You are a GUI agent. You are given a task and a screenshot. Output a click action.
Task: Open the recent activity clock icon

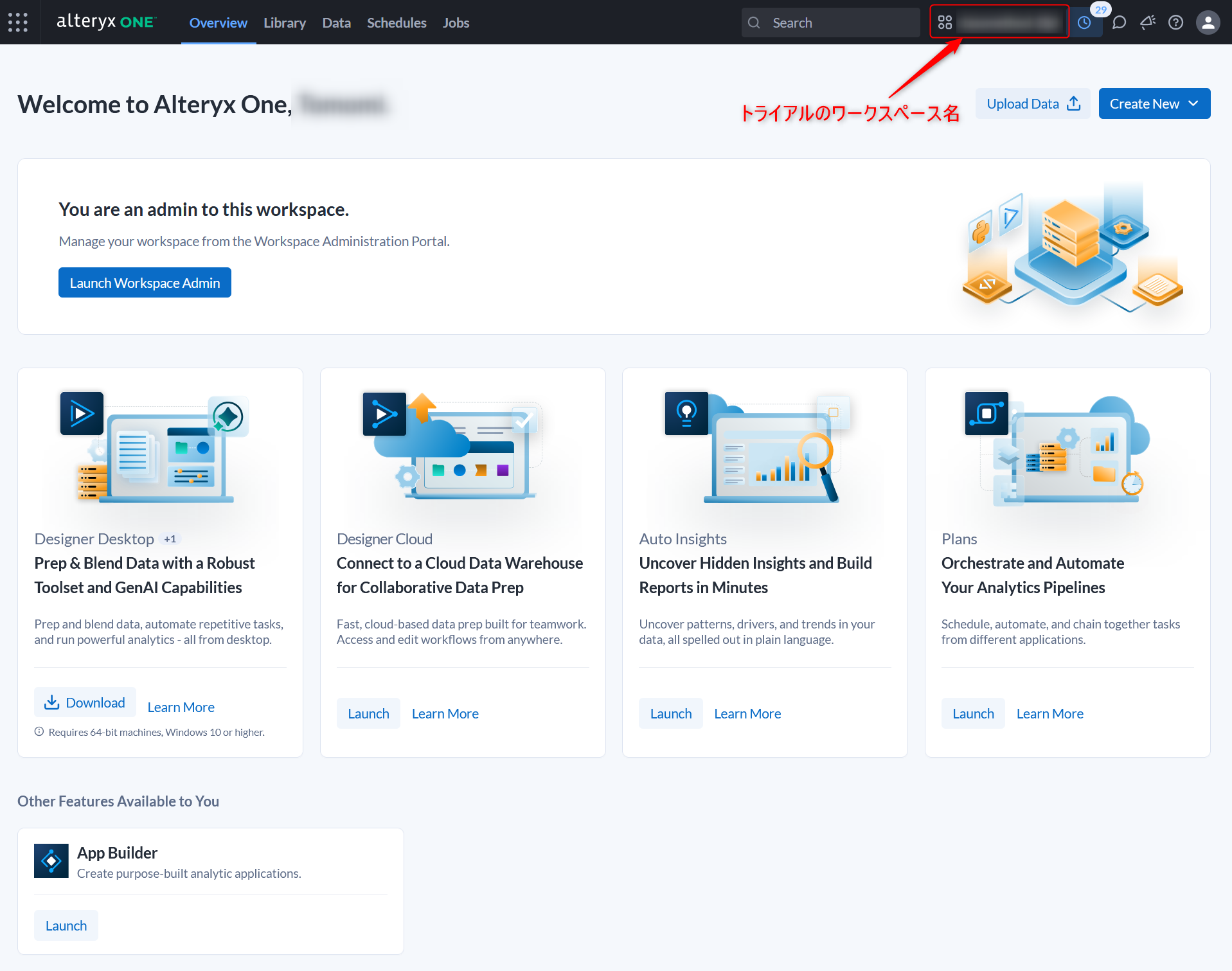[x=1084, y=22]
